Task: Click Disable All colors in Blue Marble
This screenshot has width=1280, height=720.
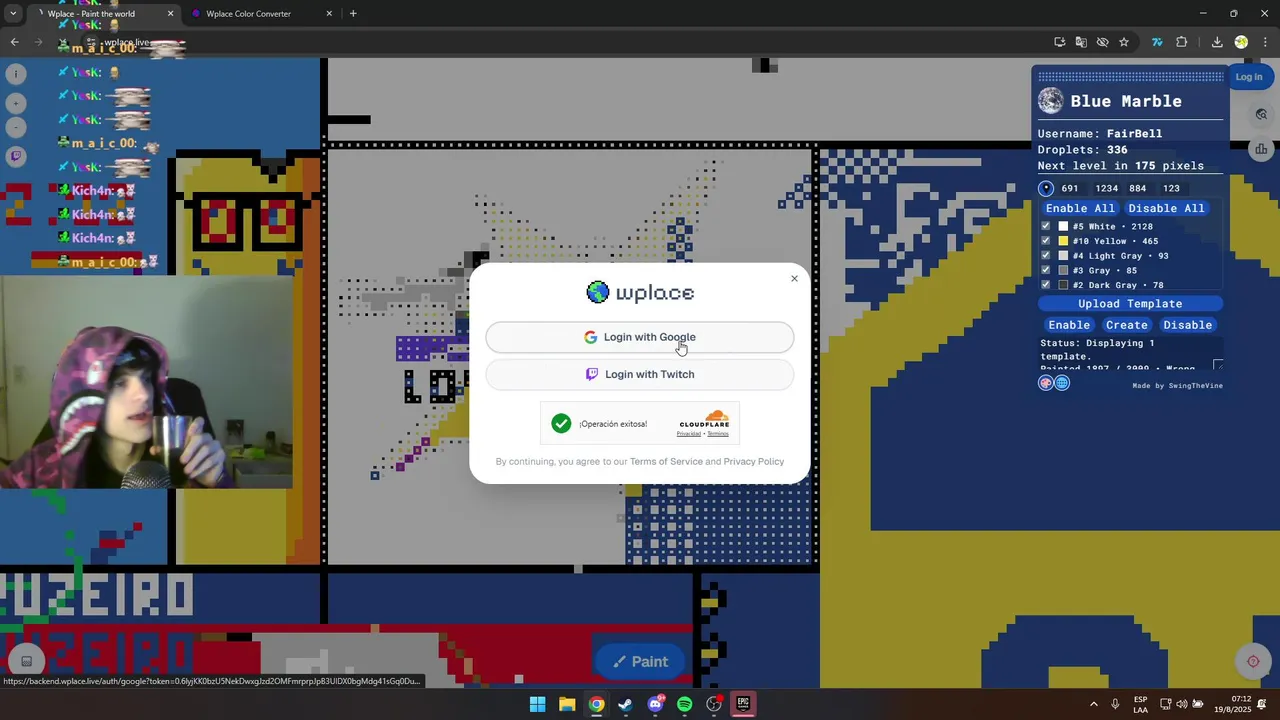Action: click(1166, 208)
